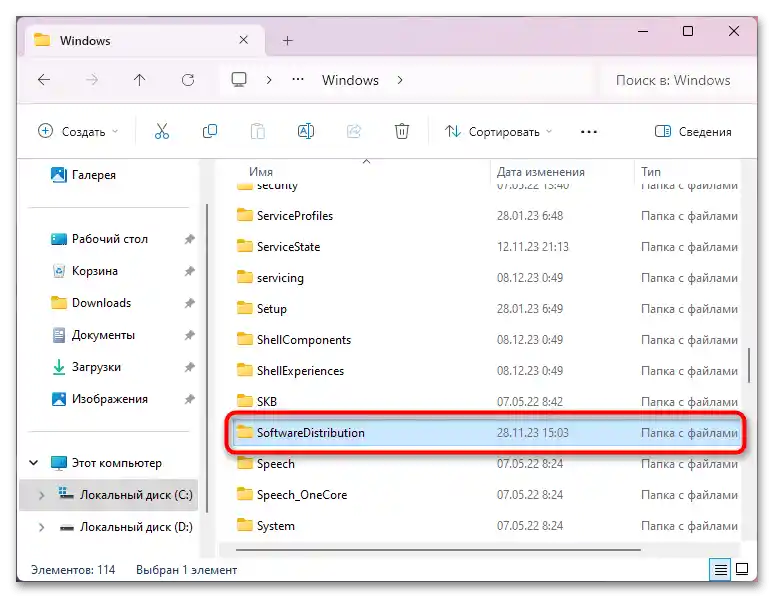Click pin icon next to Загрузки

pos(190,367)
